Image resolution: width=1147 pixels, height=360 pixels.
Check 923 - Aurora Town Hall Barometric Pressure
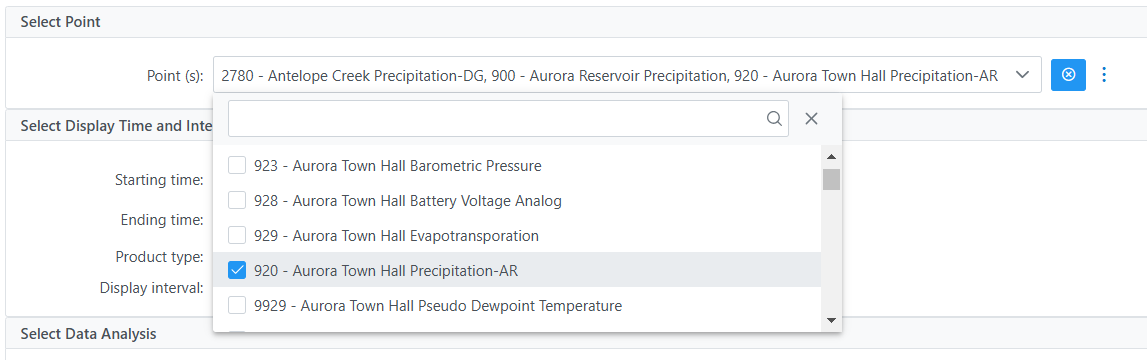click(237, 165)
